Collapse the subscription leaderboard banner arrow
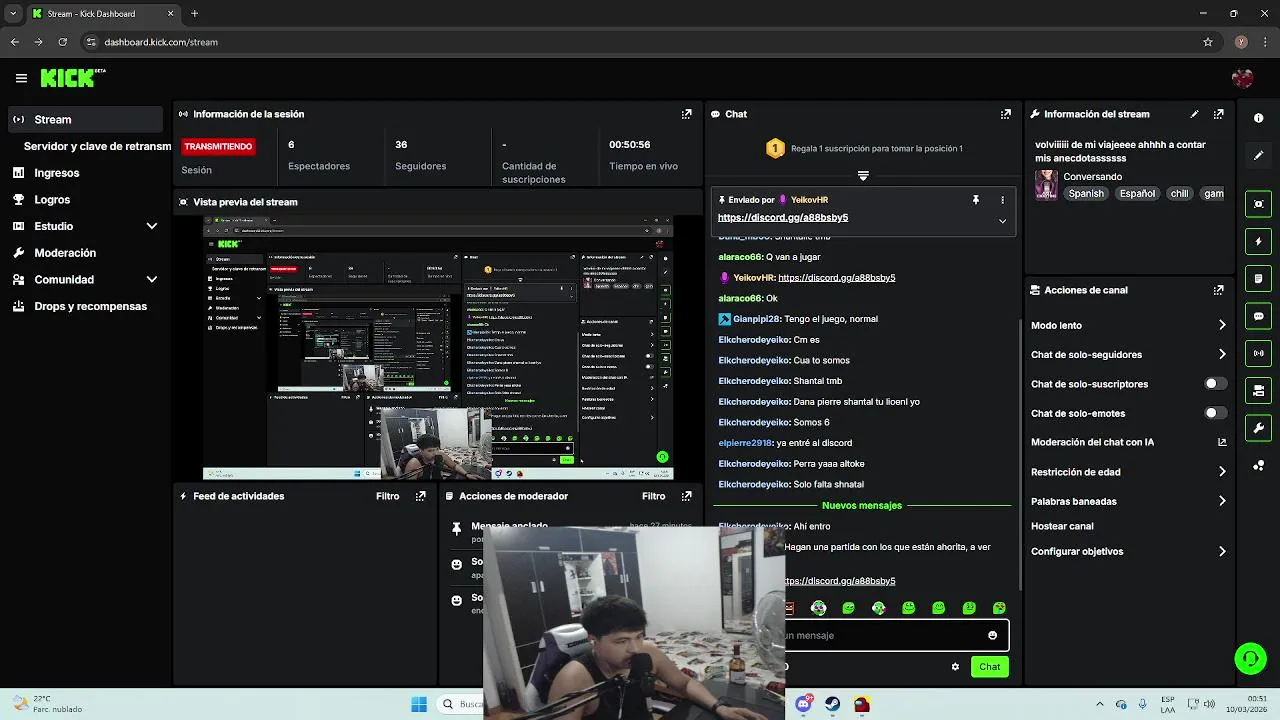 coord(863,175)
